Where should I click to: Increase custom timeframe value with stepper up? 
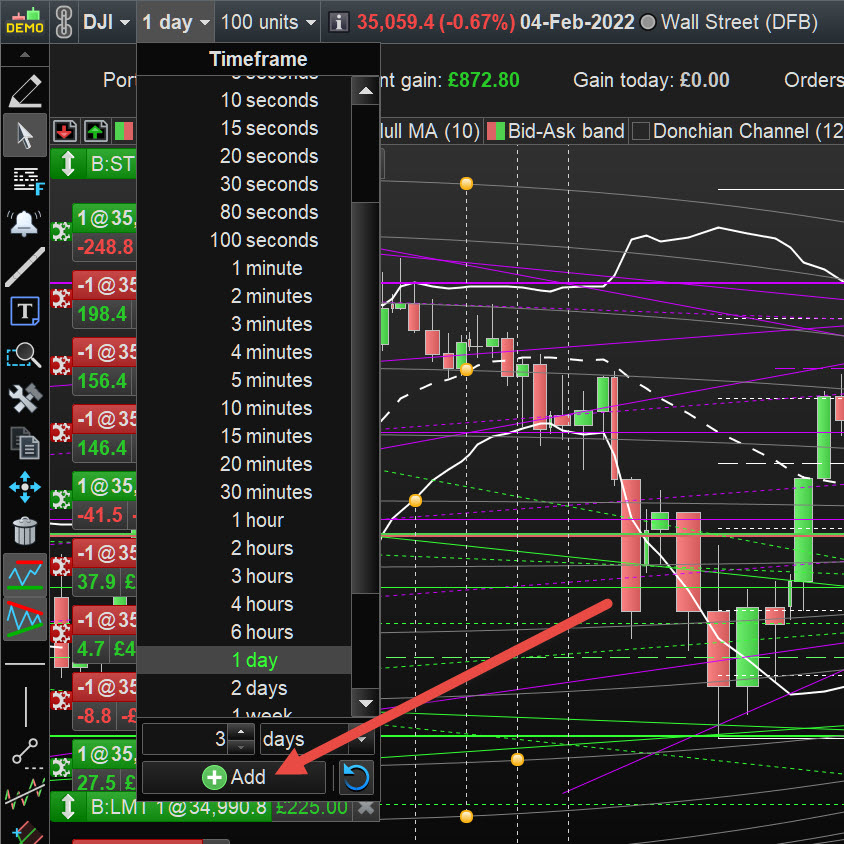click(x=241, y=732)
